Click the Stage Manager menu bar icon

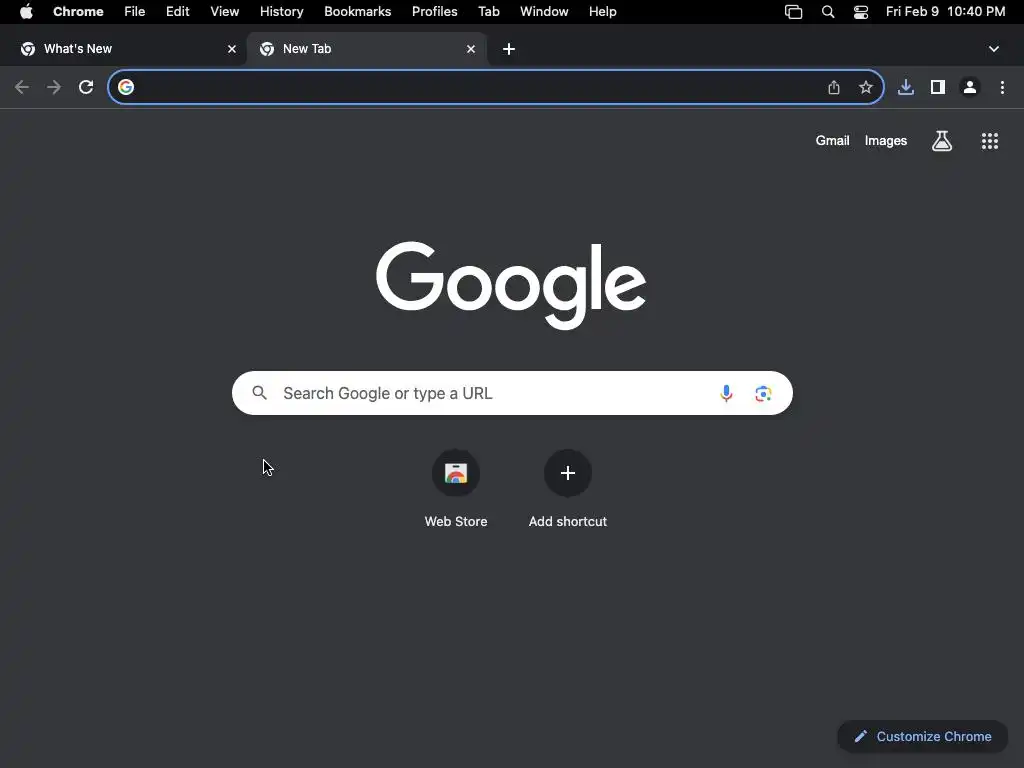tap(793, 12)
